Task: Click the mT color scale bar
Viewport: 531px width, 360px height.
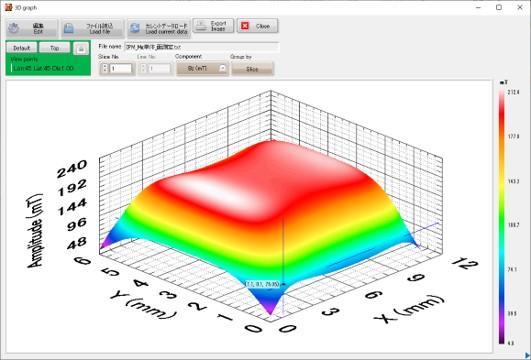Action: pyautogui.click(x=502, y=217)
